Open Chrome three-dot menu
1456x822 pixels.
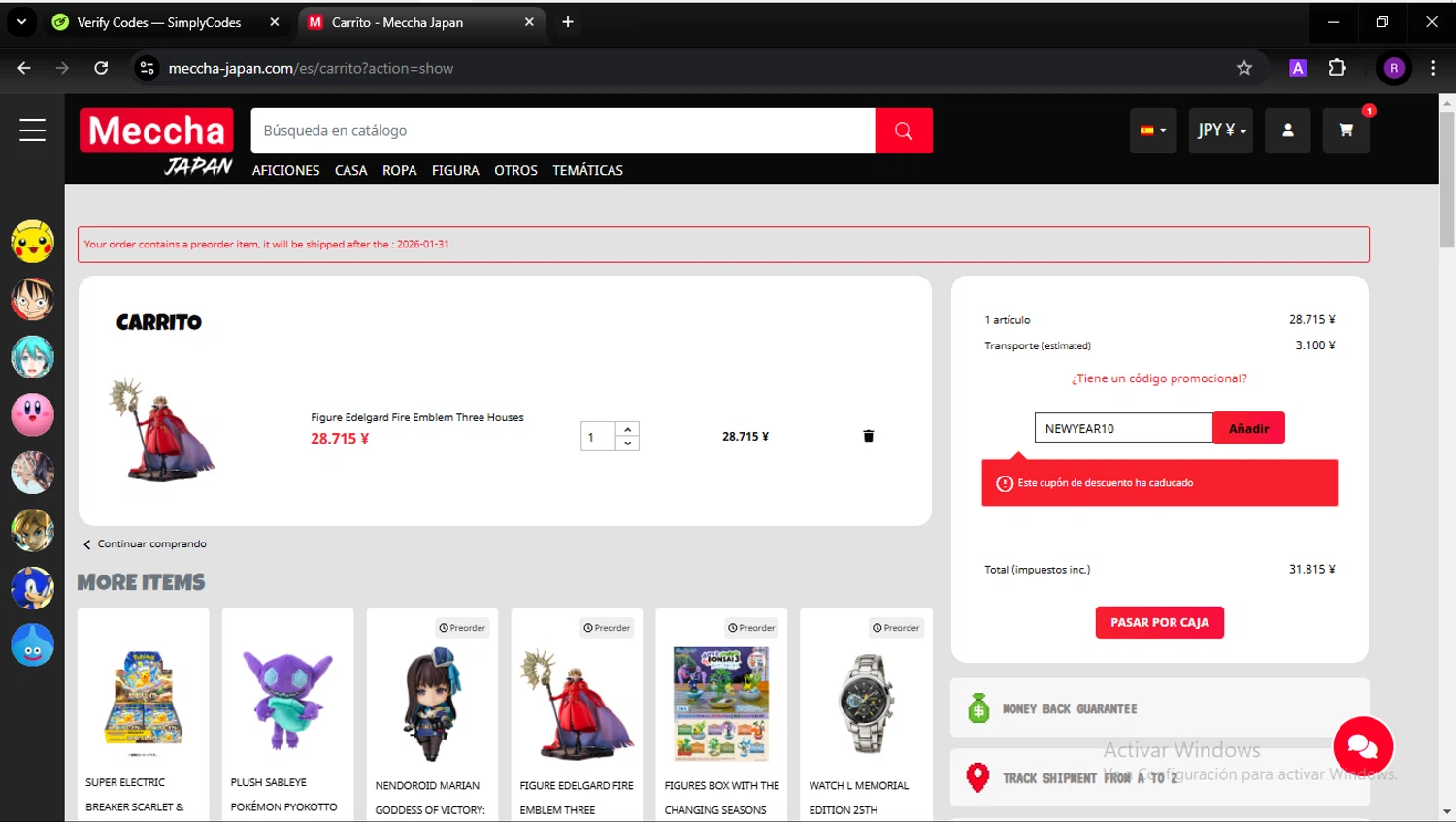[x=1433, y=68]
